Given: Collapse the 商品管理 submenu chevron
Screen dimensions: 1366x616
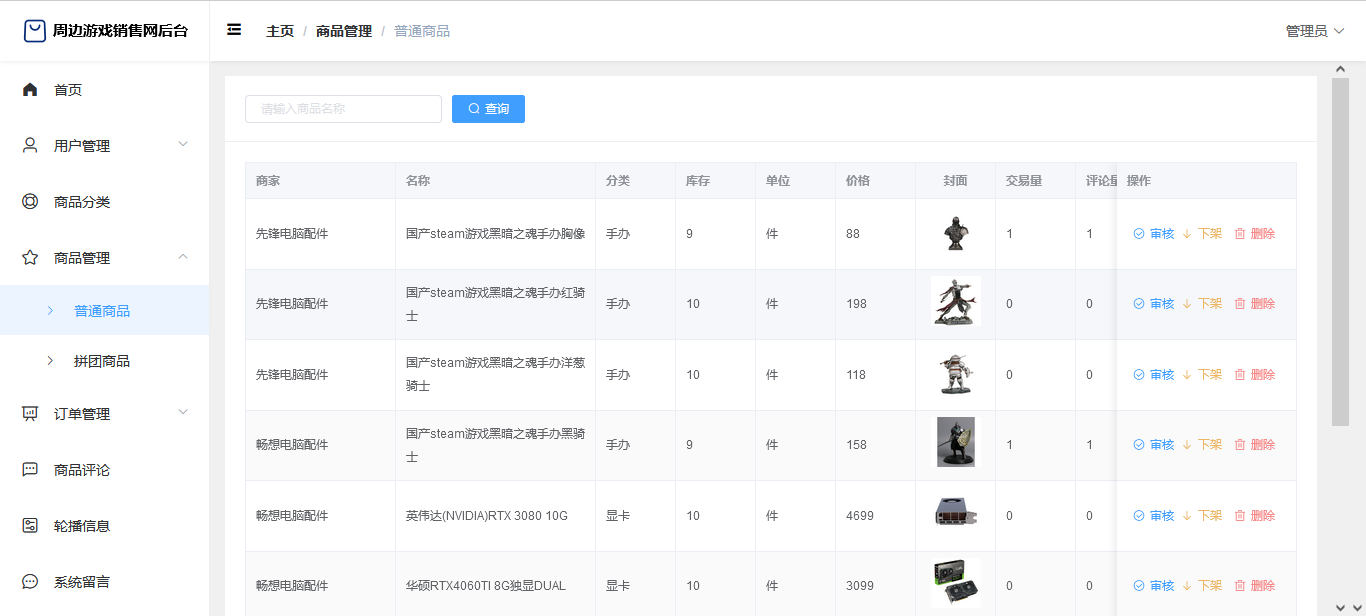Looking at the screenshot, I should click(183, 257).
